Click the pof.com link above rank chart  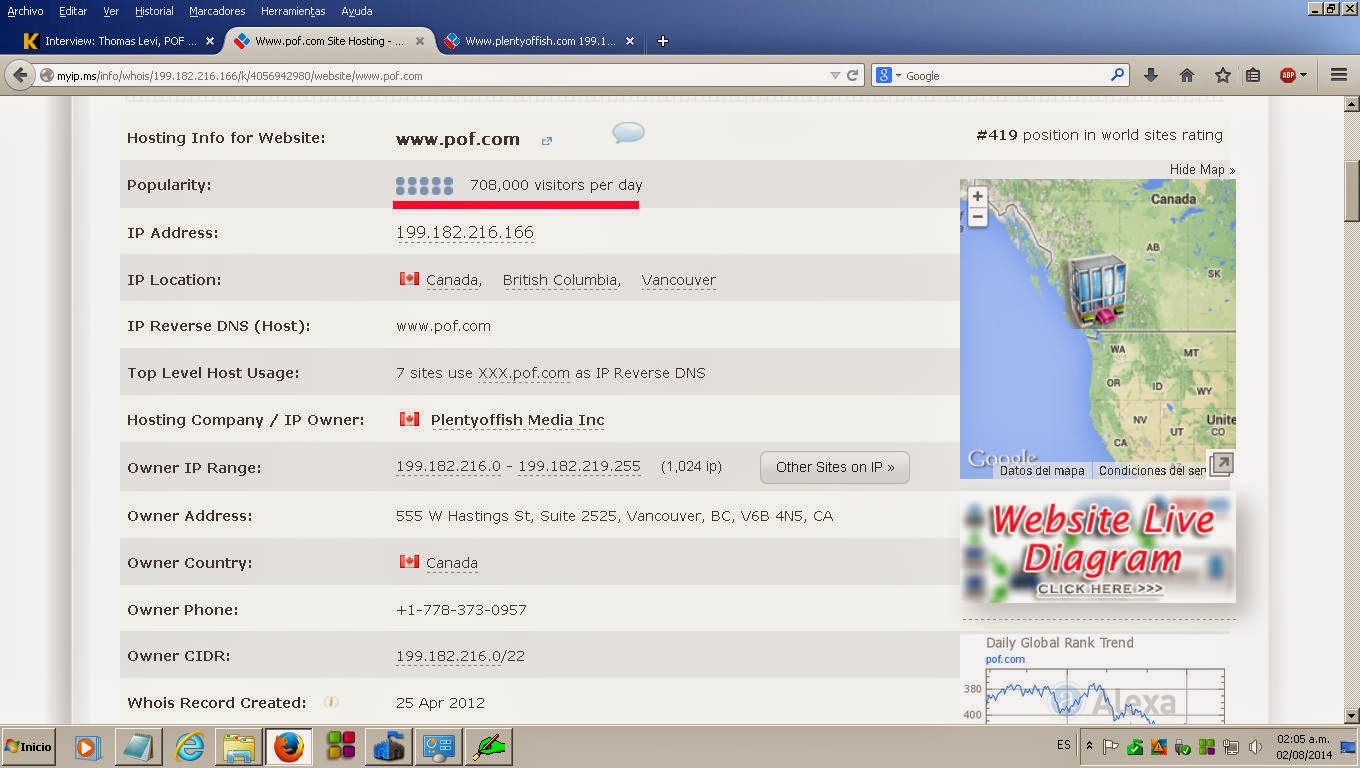point(1005,660)
